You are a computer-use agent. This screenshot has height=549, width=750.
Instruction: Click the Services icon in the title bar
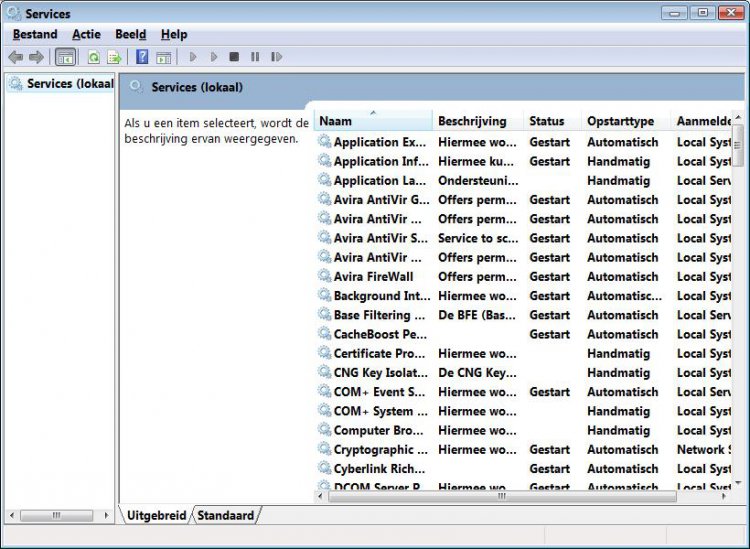coord(14,13)
